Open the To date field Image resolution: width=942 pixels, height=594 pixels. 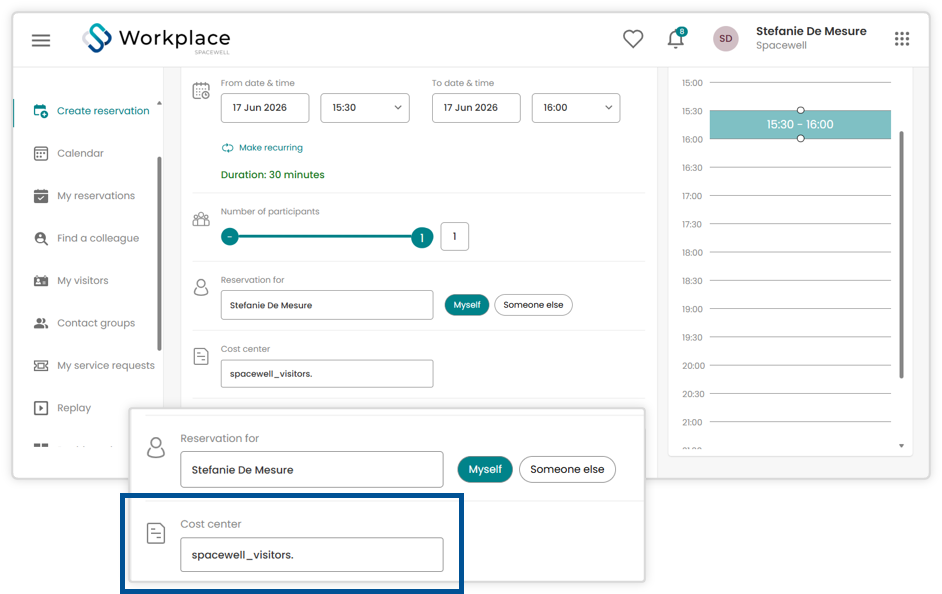[476, 108]
